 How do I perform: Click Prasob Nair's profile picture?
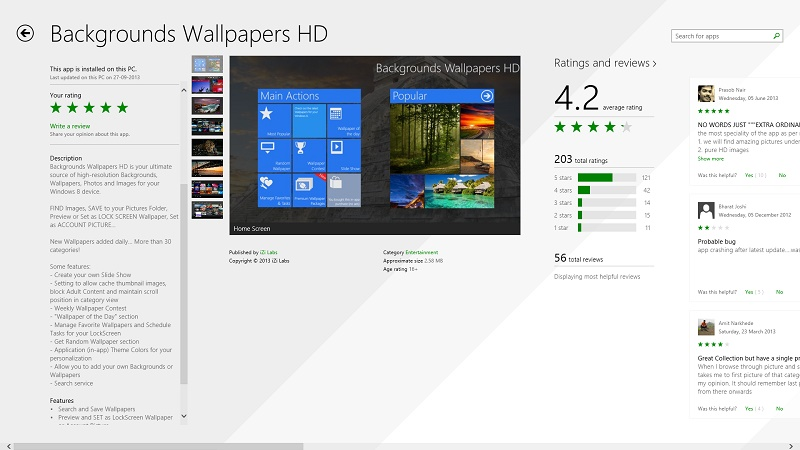tap(706, 93)
